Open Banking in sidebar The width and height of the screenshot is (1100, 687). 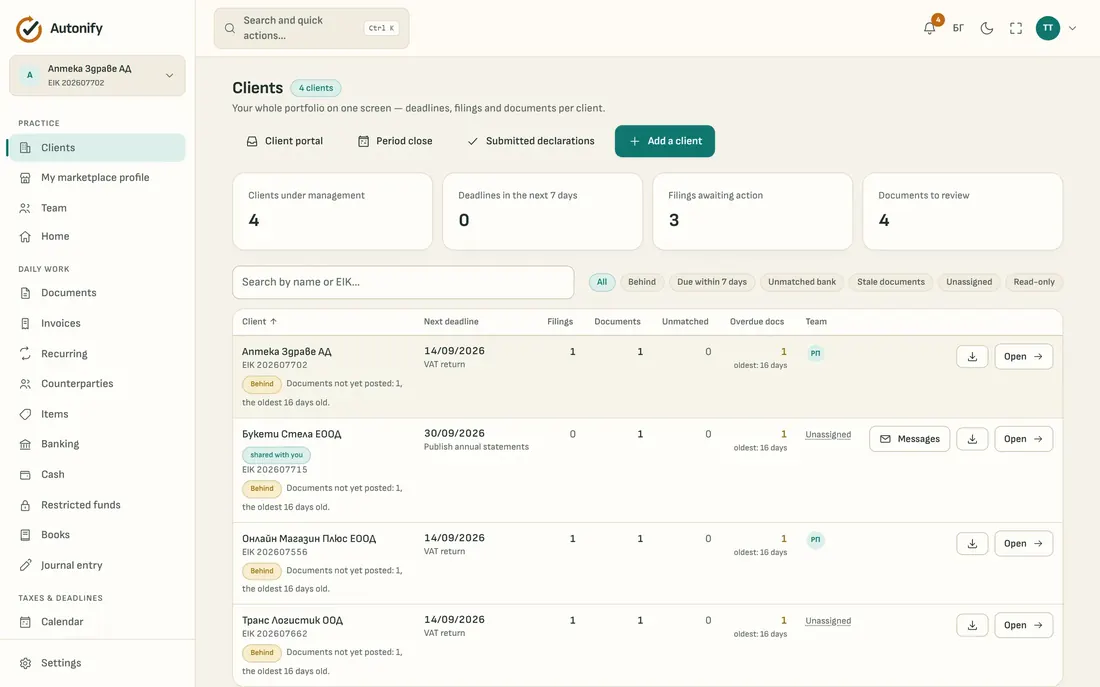pos(98,444)
